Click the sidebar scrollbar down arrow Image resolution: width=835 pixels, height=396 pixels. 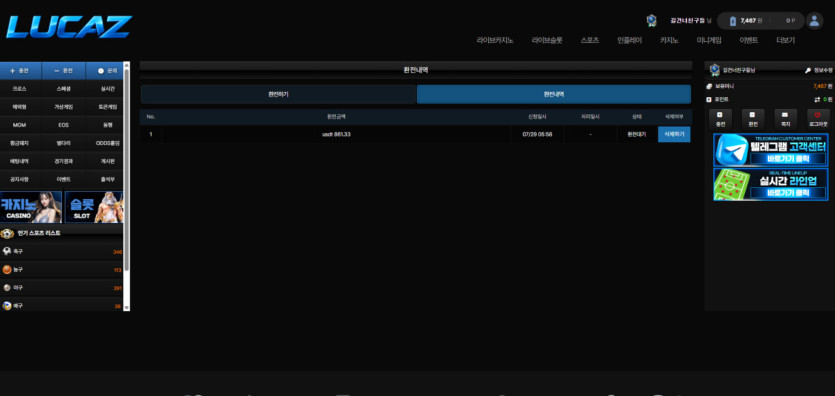[127, 308]
